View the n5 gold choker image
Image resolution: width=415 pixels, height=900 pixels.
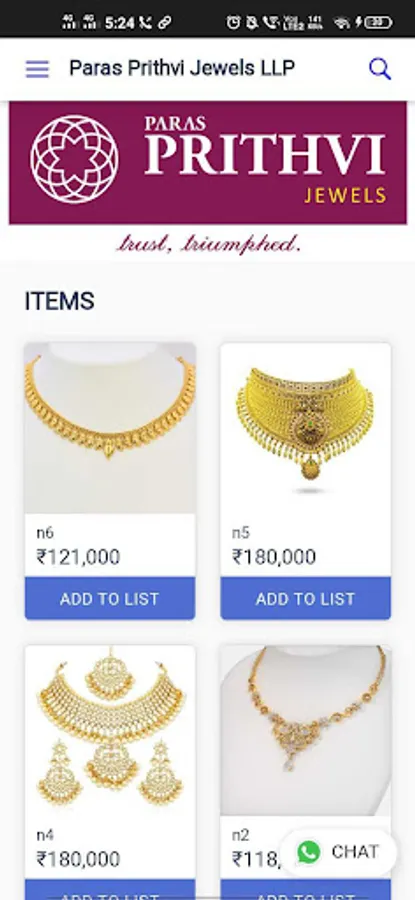click(x=305, y=428)
